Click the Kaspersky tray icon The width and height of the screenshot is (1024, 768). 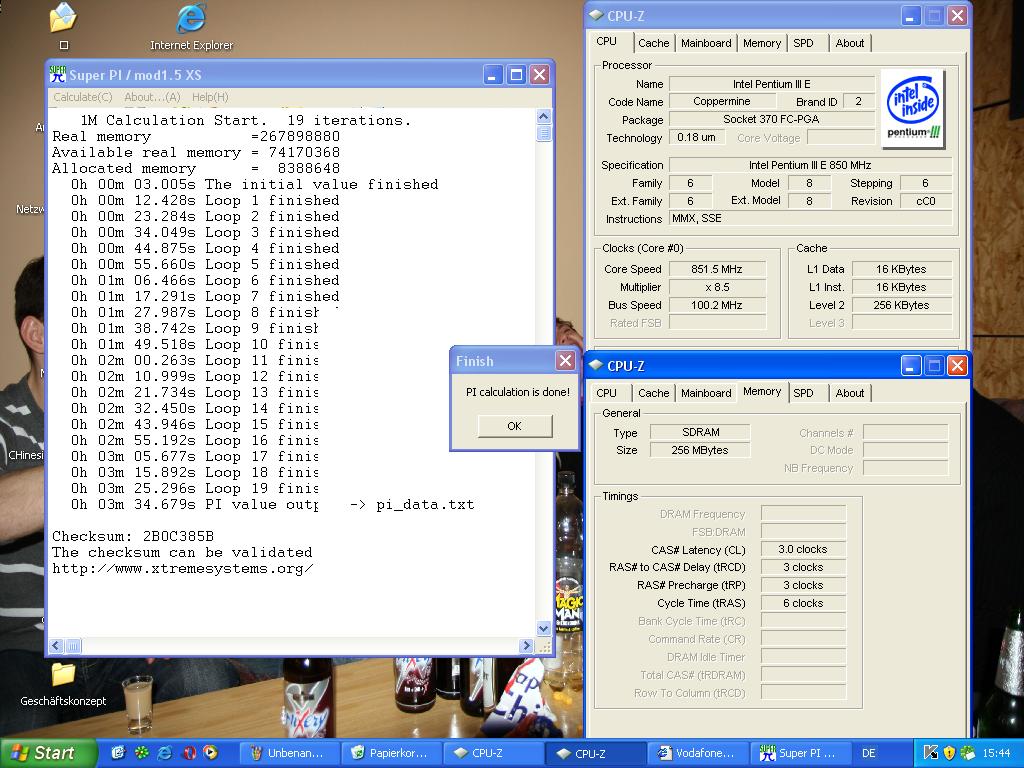point(931,753)
